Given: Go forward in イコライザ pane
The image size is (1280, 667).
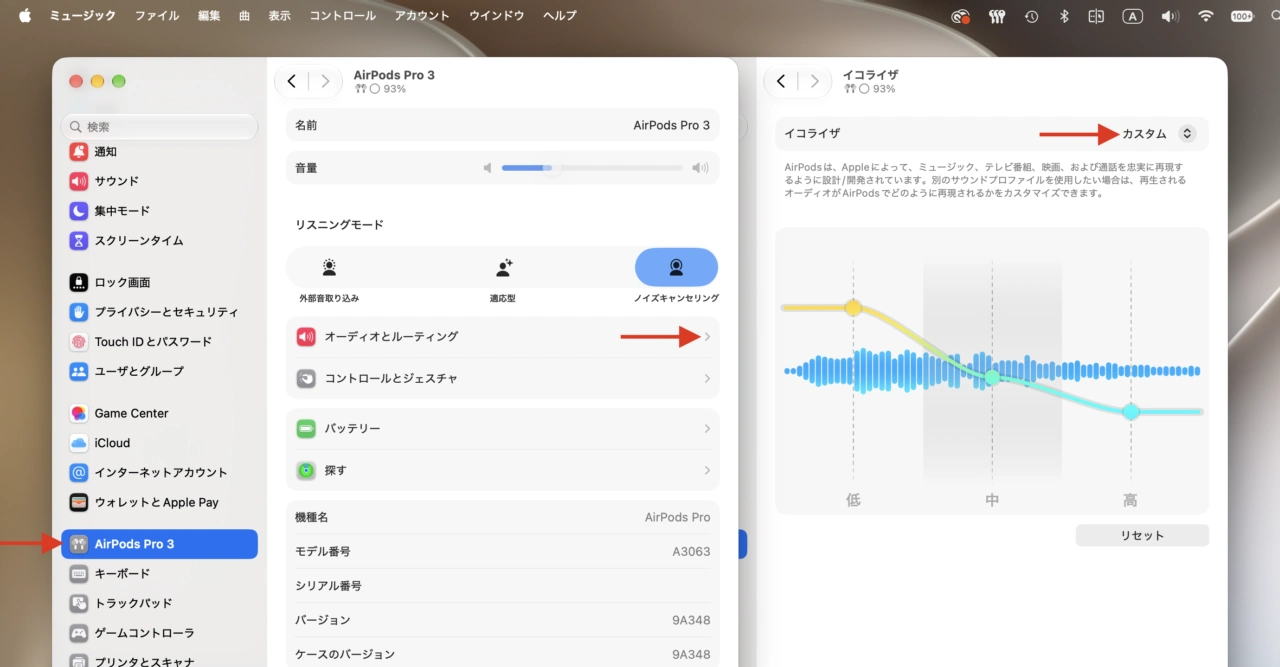Looking at the screenshot, I should (x=815, y=82).
